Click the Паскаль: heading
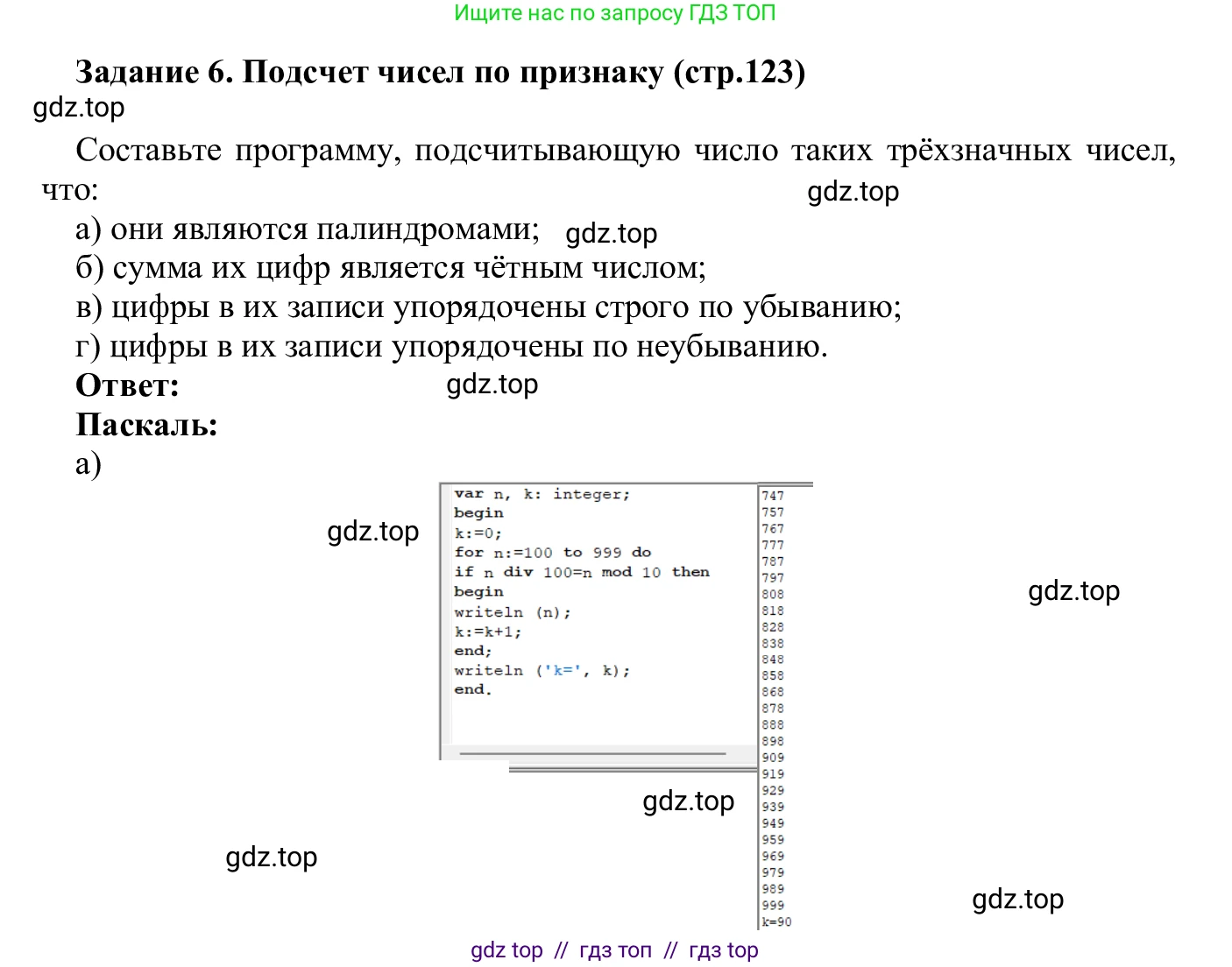Screen dimensions: 1232x967 click(x=146, y=426)
